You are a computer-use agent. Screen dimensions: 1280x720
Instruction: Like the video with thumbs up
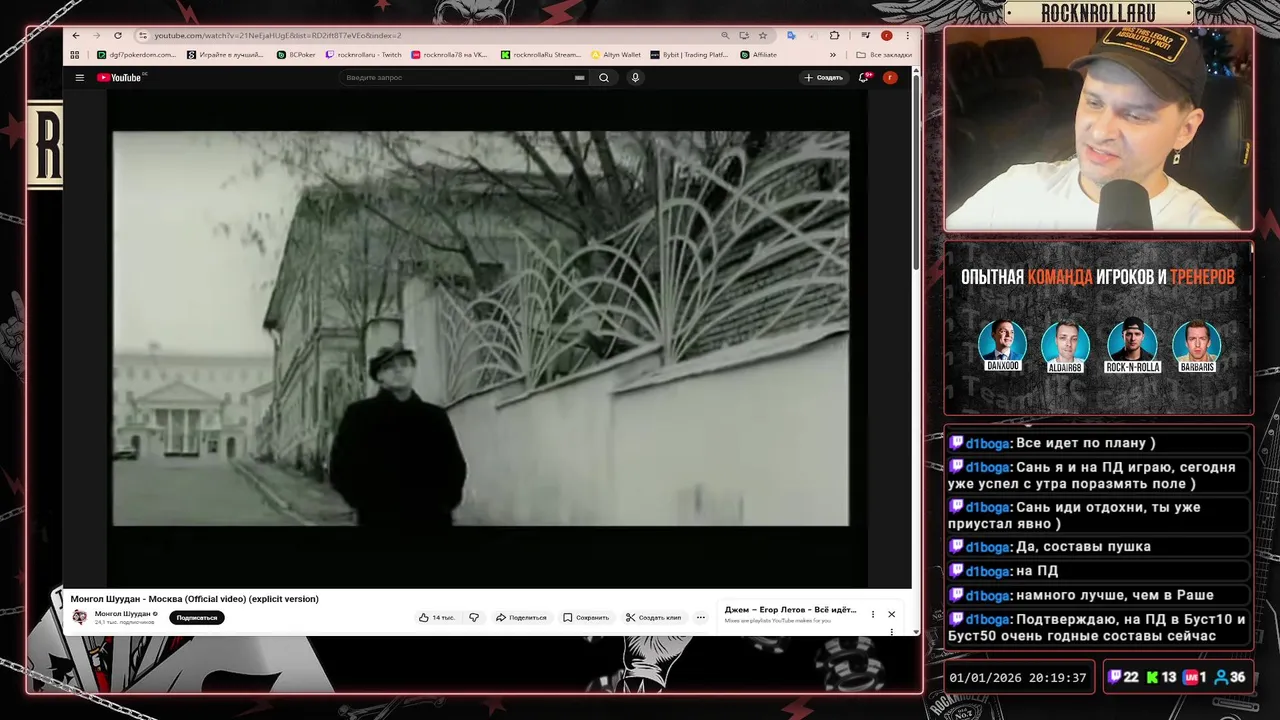pos(438,617)
